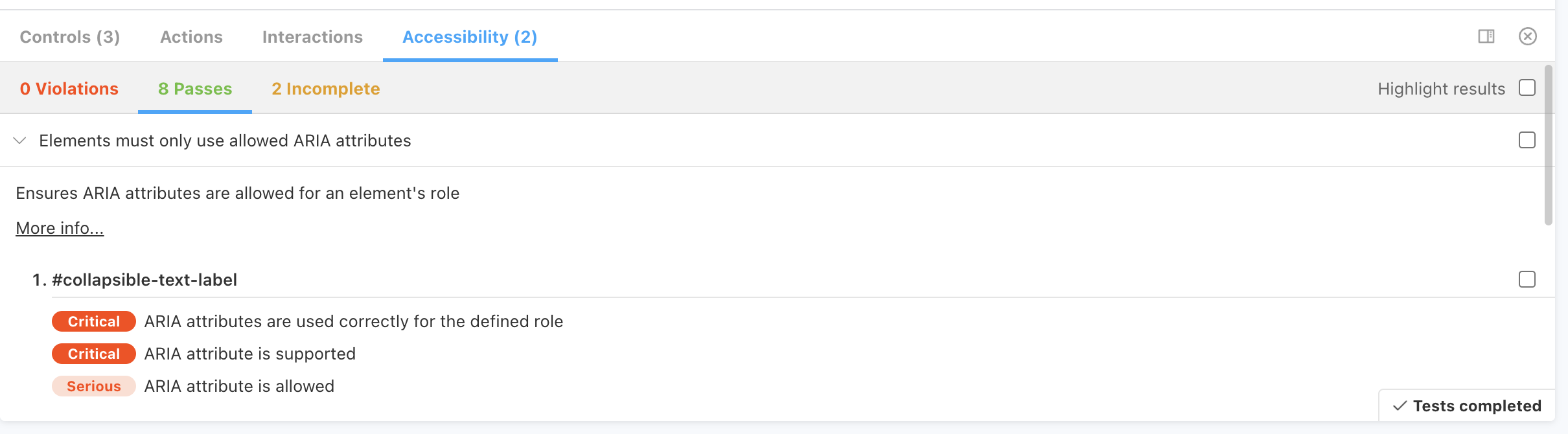Select the Accessibility (2) tab
This screenshot has width=1568, height=434.
[470, 37]
